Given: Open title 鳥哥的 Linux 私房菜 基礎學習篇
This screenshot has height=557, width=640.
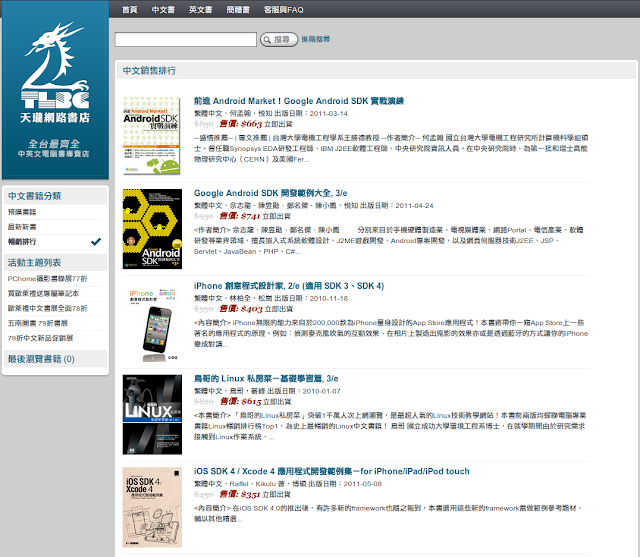Looking at the screenshot, I should [x=266, y=378].
